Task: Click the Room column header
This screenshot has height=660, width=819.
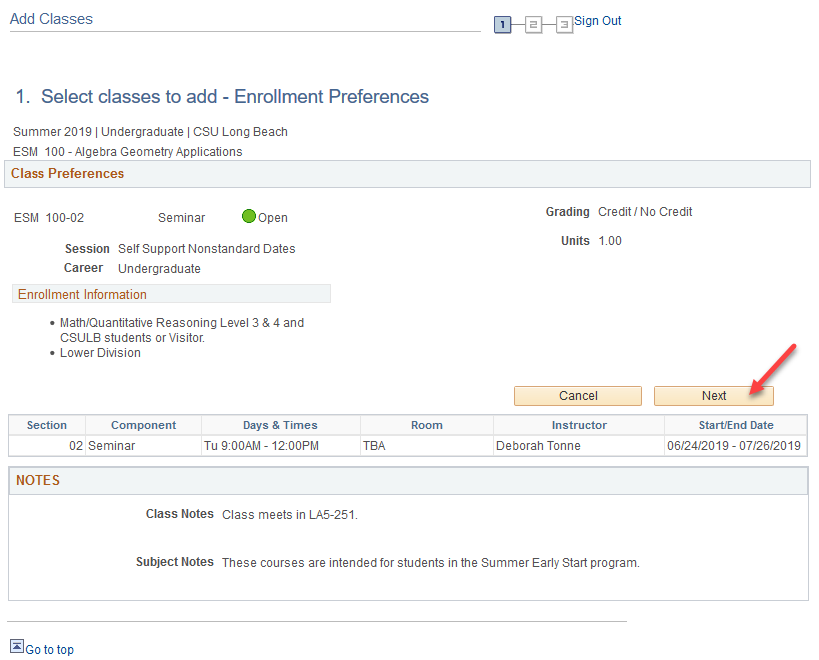Action: point(427,425)
